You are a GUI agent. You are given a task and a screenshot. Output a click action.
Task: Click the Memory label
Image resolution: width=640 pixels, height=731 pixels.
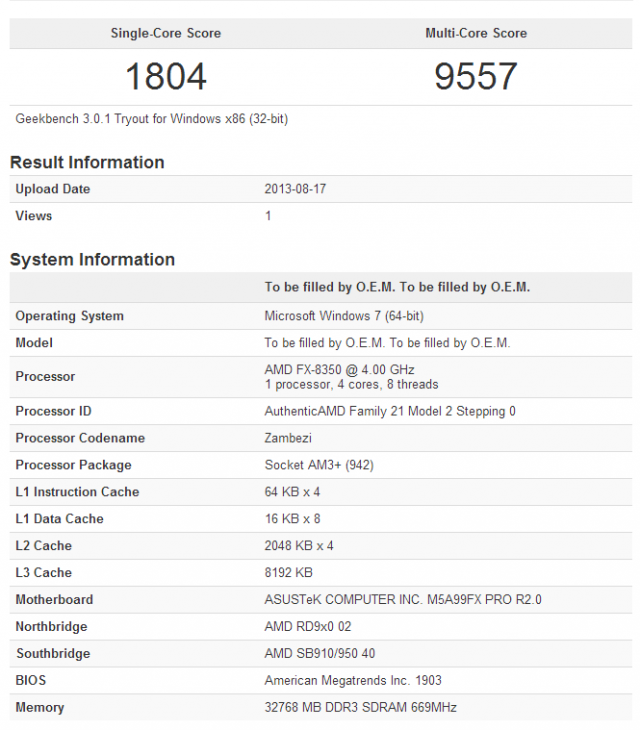click(x=40, y=707)
